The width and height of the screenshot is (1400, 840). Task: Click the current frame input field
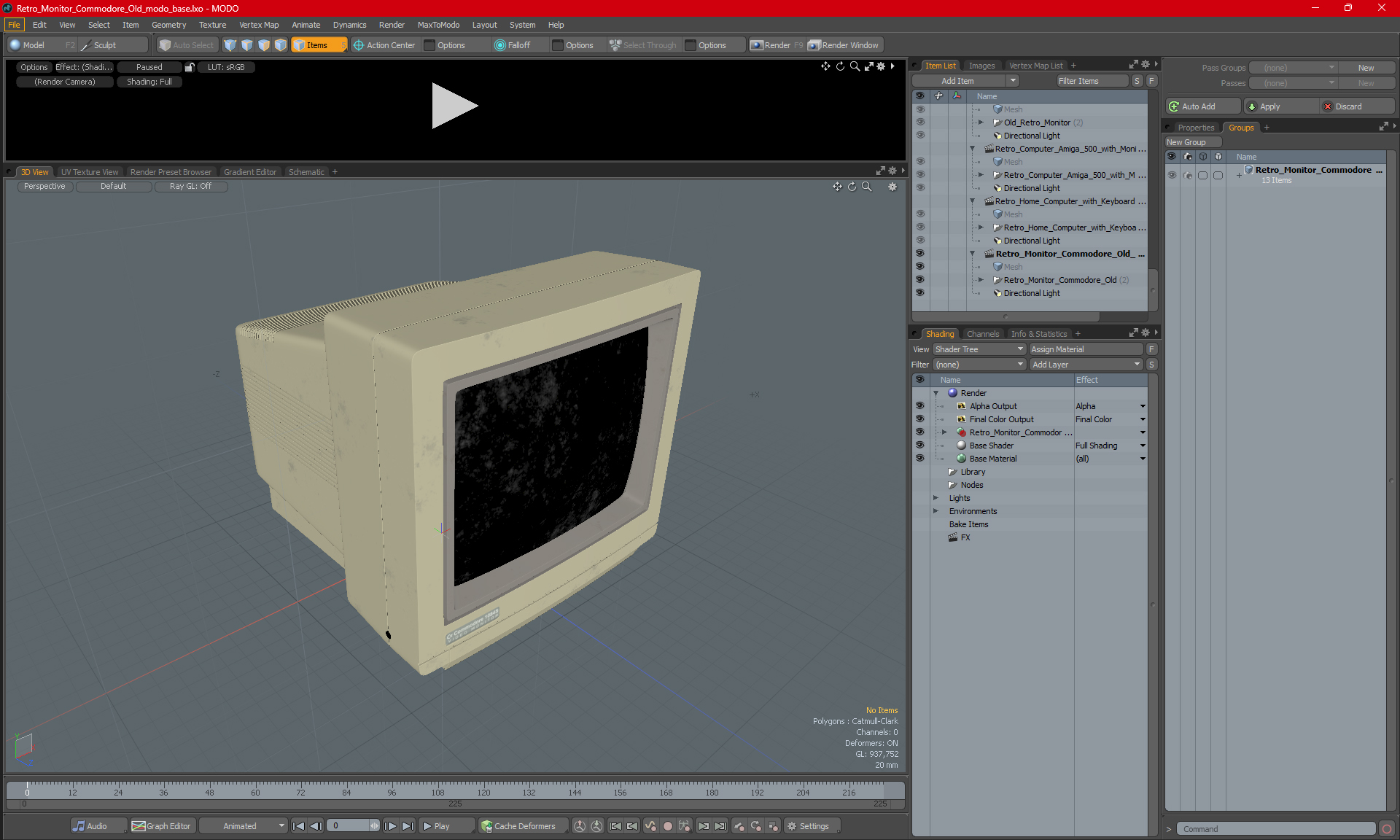(x=349, y=826)
